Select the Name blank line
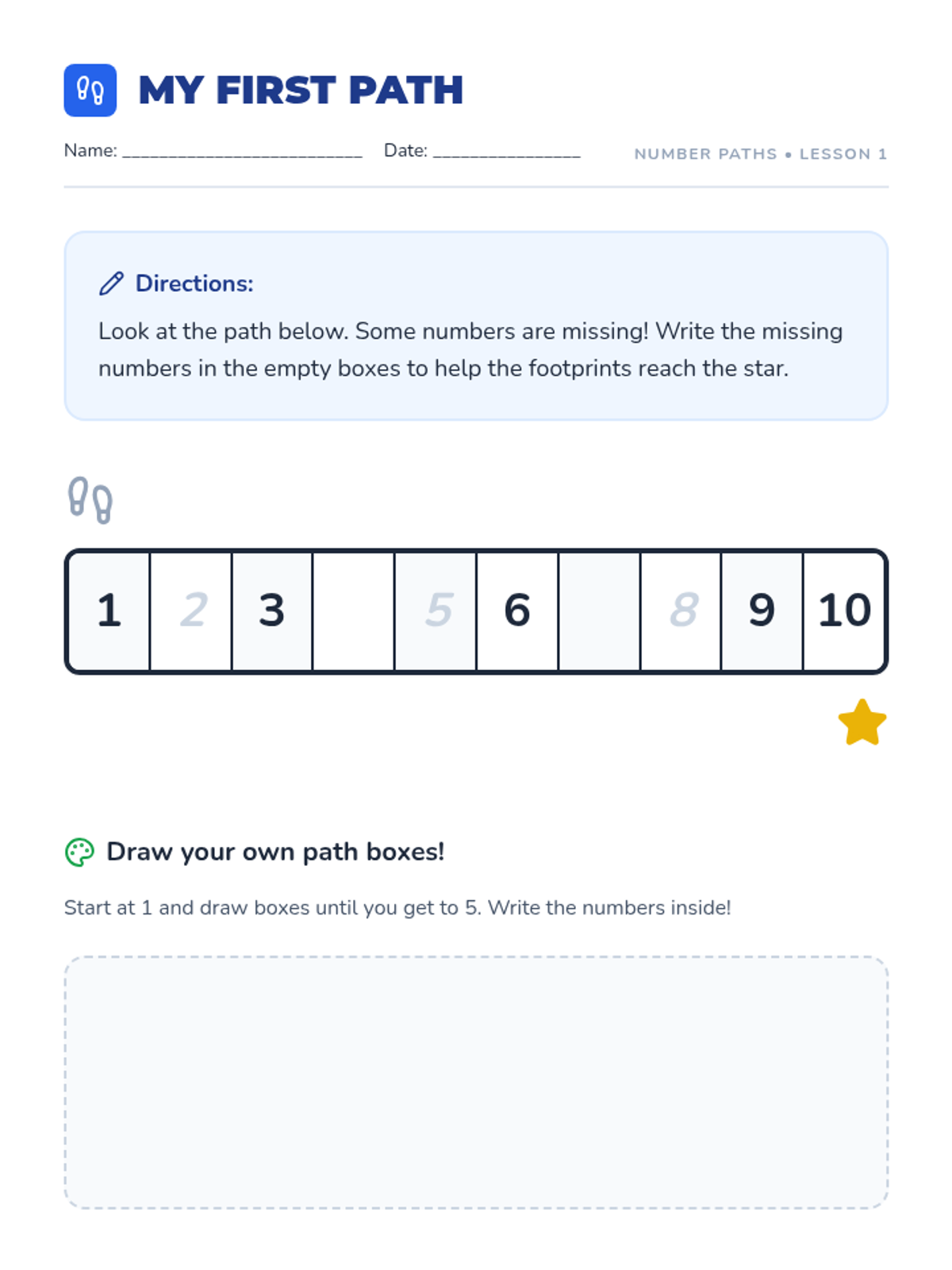952x1270 pixels. 243,152
